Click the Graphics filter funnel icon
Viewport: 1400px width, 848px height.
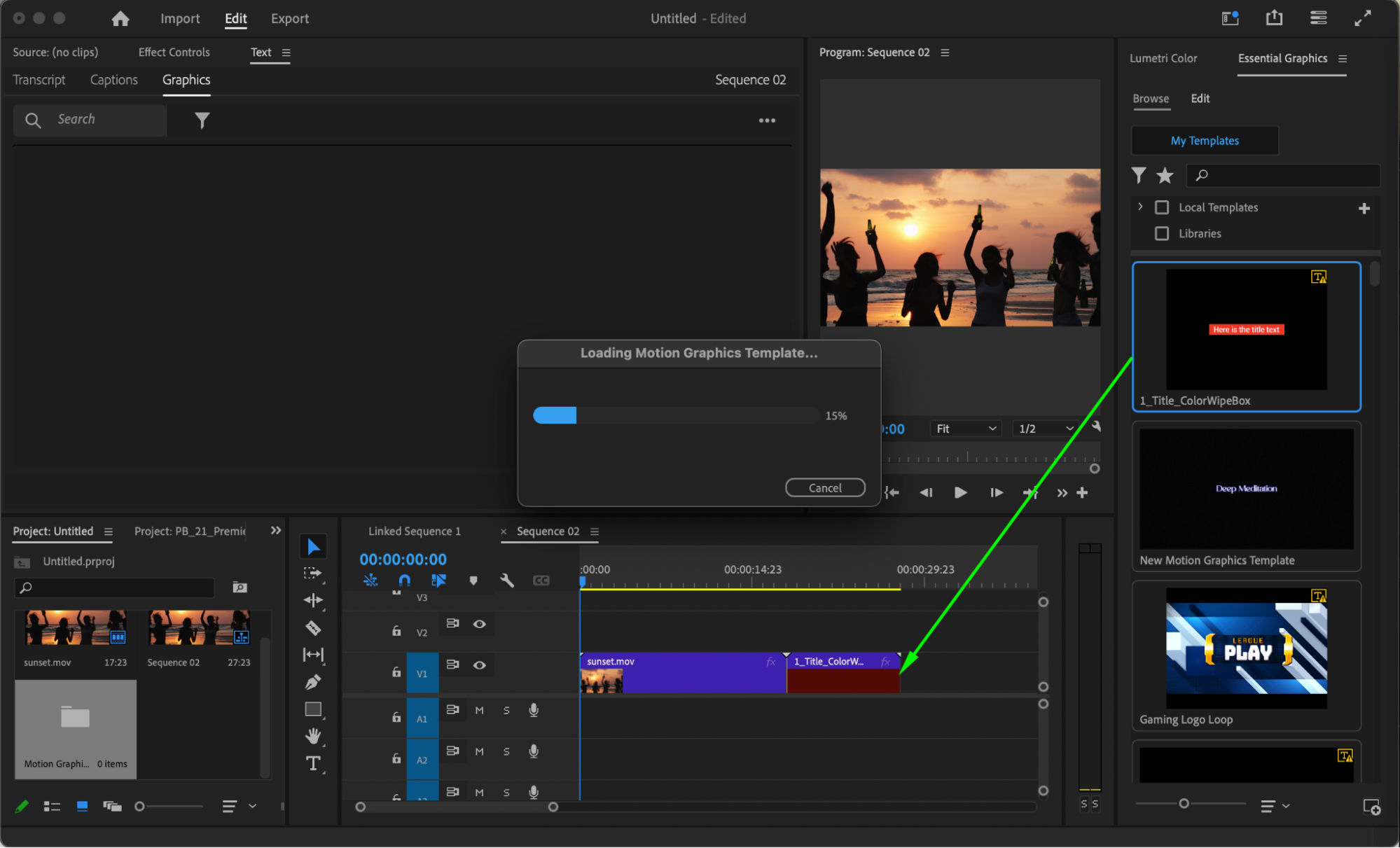tap(202, 120)
